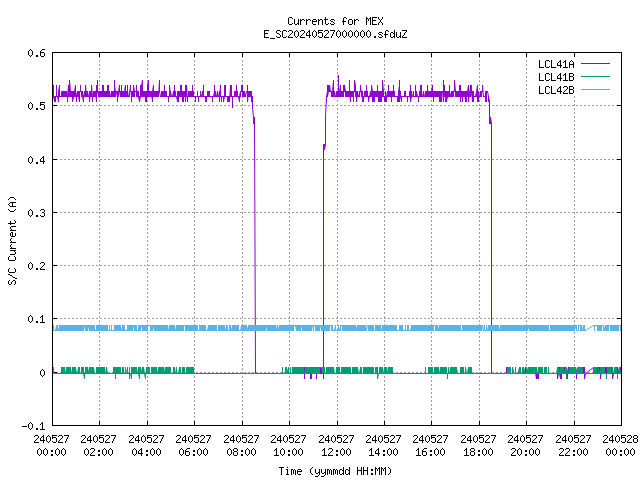The width and height of the screenshot is (640, 480).
Task: Click the "S/C Current (A)" axis label
Action: pyautogui.click(x=12, y=241)
